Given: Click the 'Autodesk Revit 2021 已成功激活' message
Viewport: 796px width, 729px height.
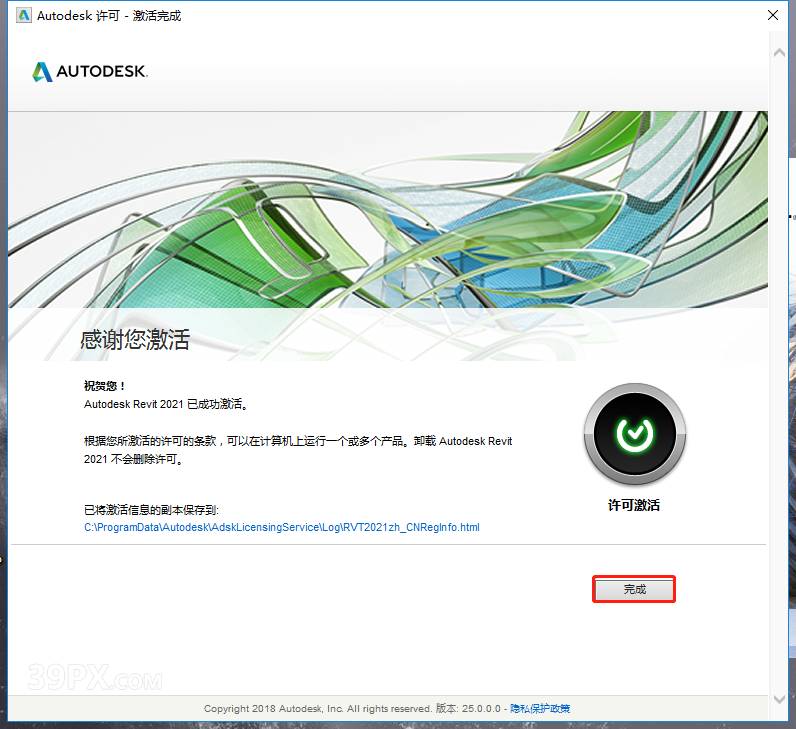Looking at the screenshot, I should [165, 404].
